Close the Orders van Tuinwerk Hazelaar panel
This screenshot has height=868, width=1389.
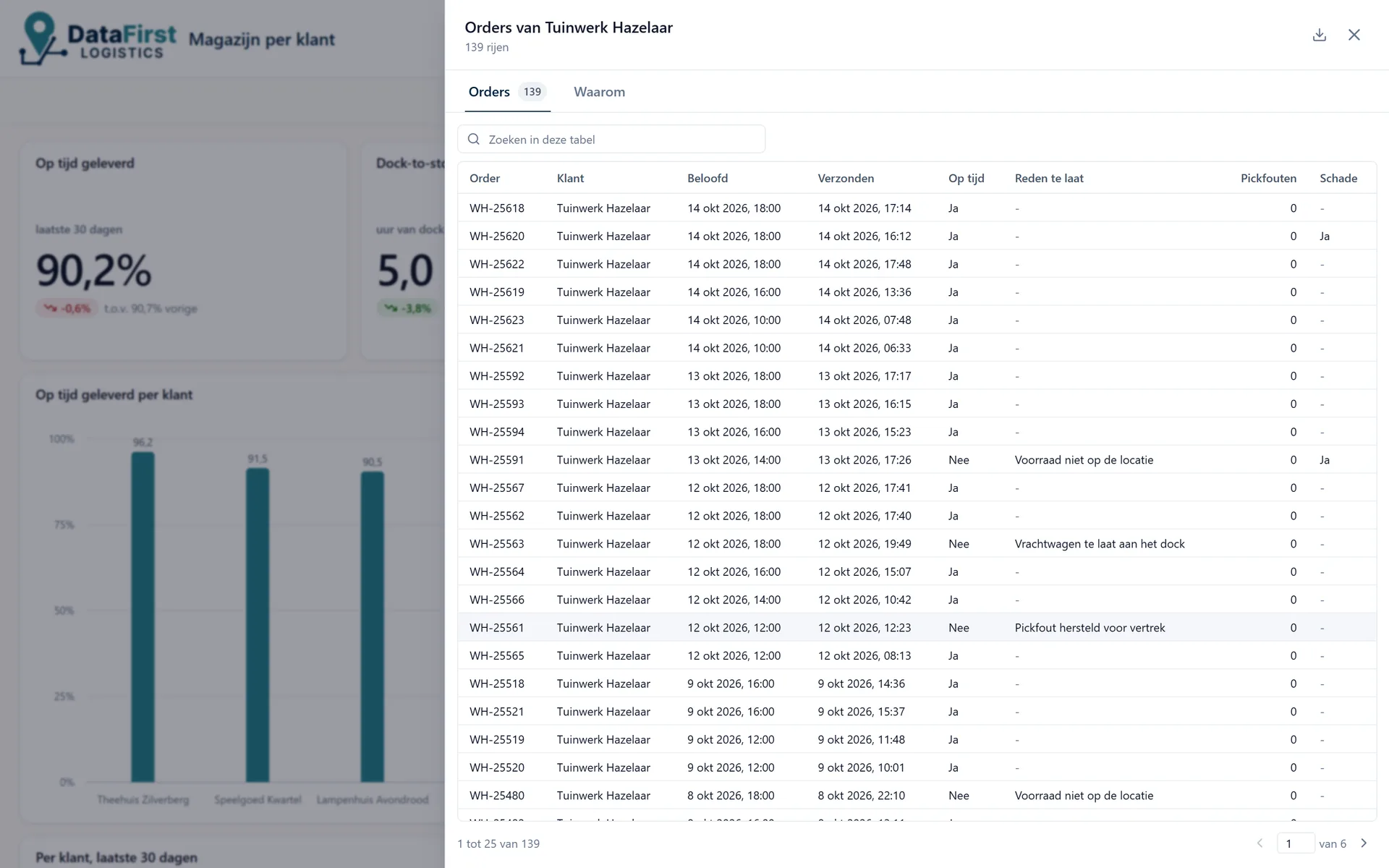(1354, 35)
